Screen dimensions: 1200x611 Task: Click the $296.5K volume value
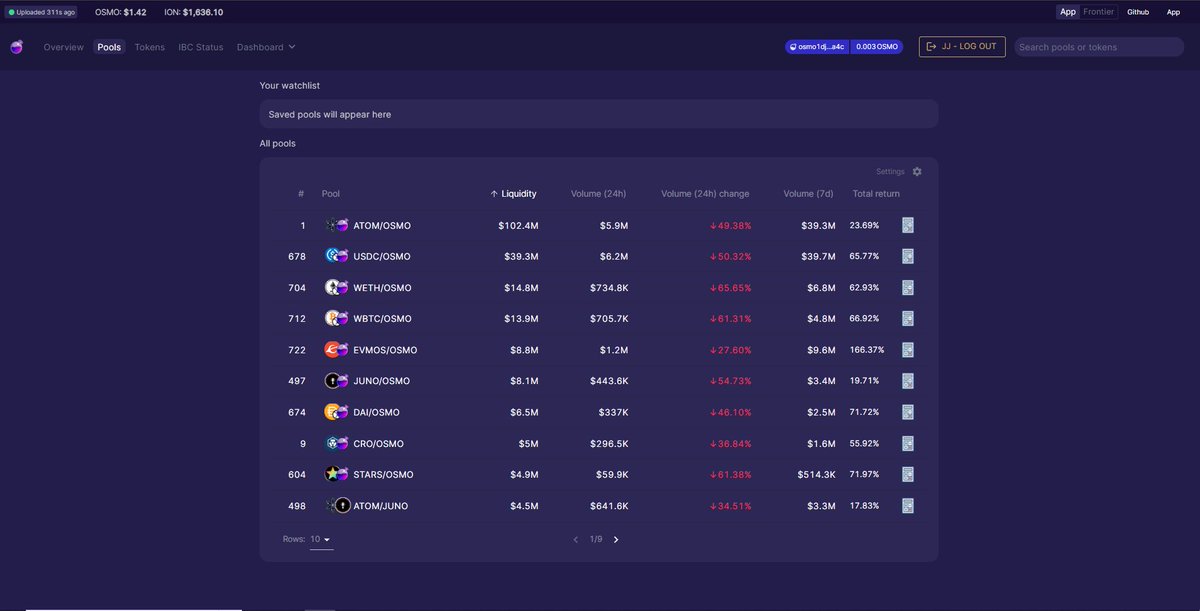[x=609, y=444]
